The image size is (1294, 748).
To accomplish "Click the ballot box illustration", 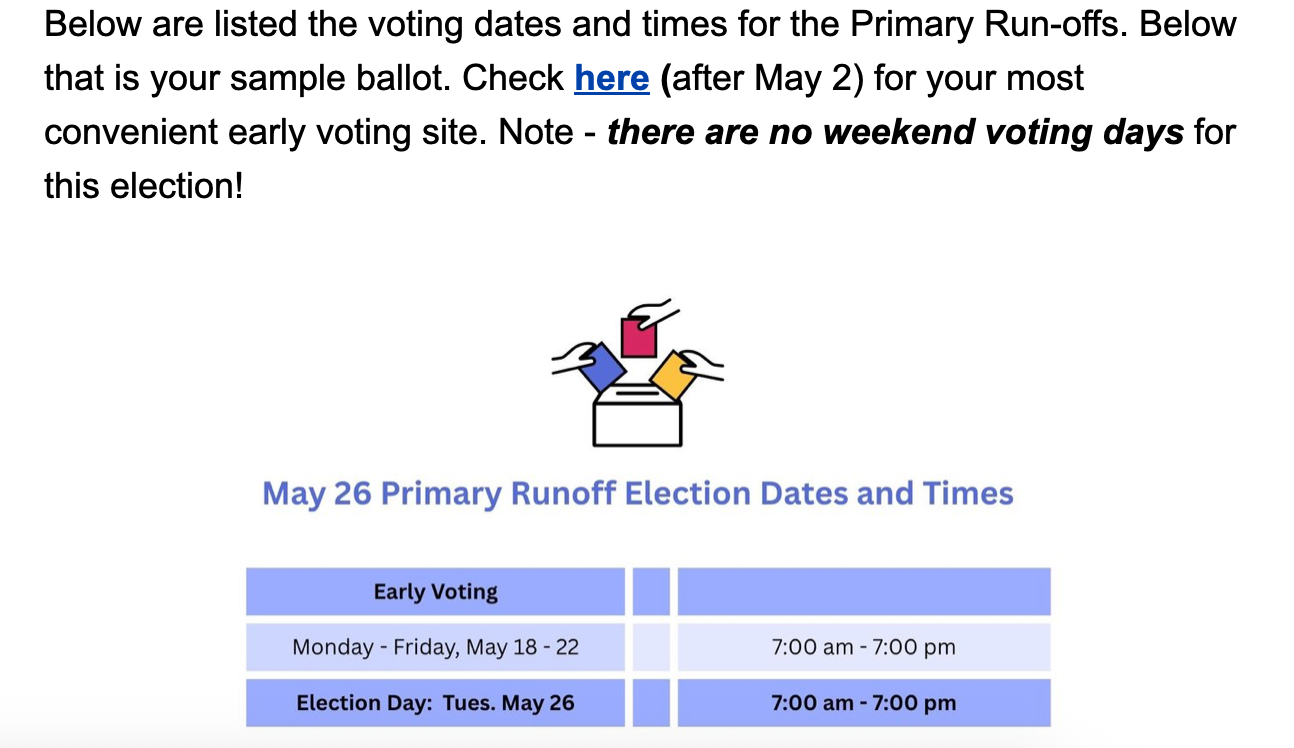I will 638,373.
